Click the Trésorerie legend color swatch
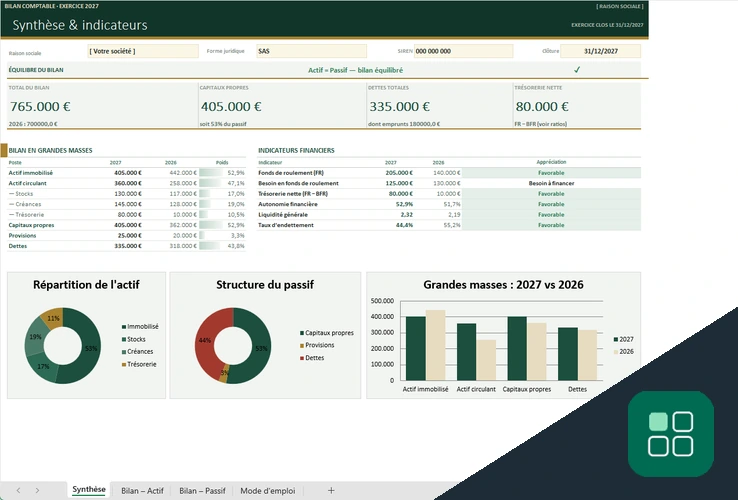738x500 pixels. click(124, 364)
